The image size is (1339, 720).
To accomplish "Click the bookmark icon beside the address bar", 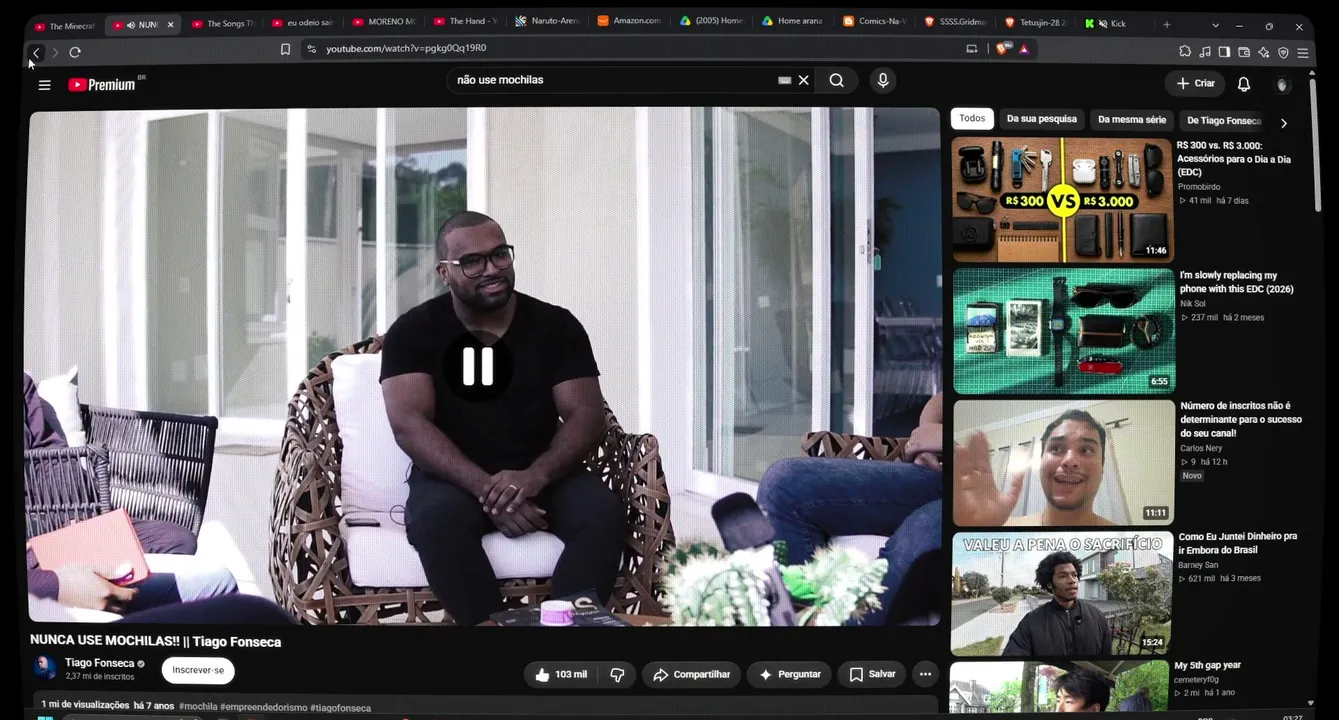I will [285, 49].
